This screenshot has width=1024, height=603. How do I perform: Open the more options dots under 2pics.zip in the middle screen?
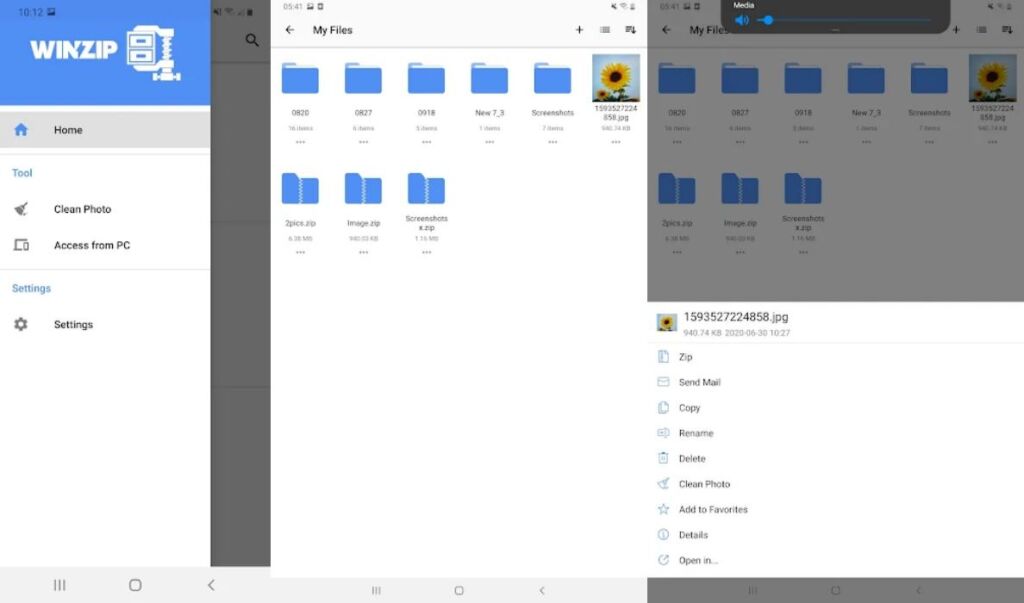(300, 252)
